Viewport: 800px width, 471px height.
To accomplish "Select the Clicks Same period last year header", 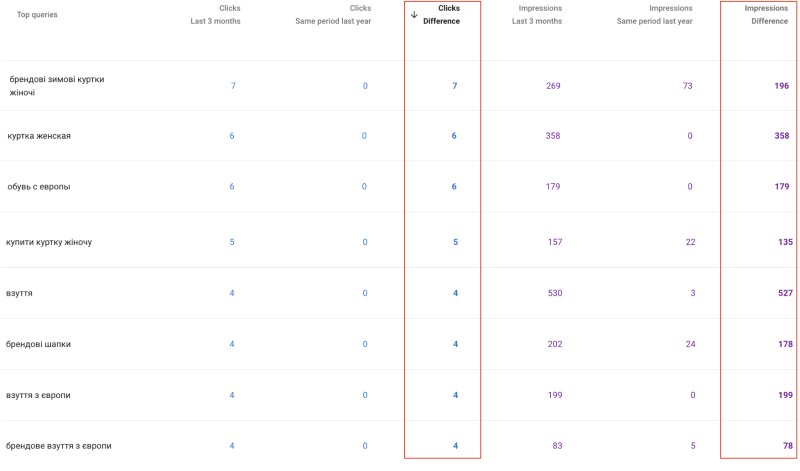I will click(333, 14).
